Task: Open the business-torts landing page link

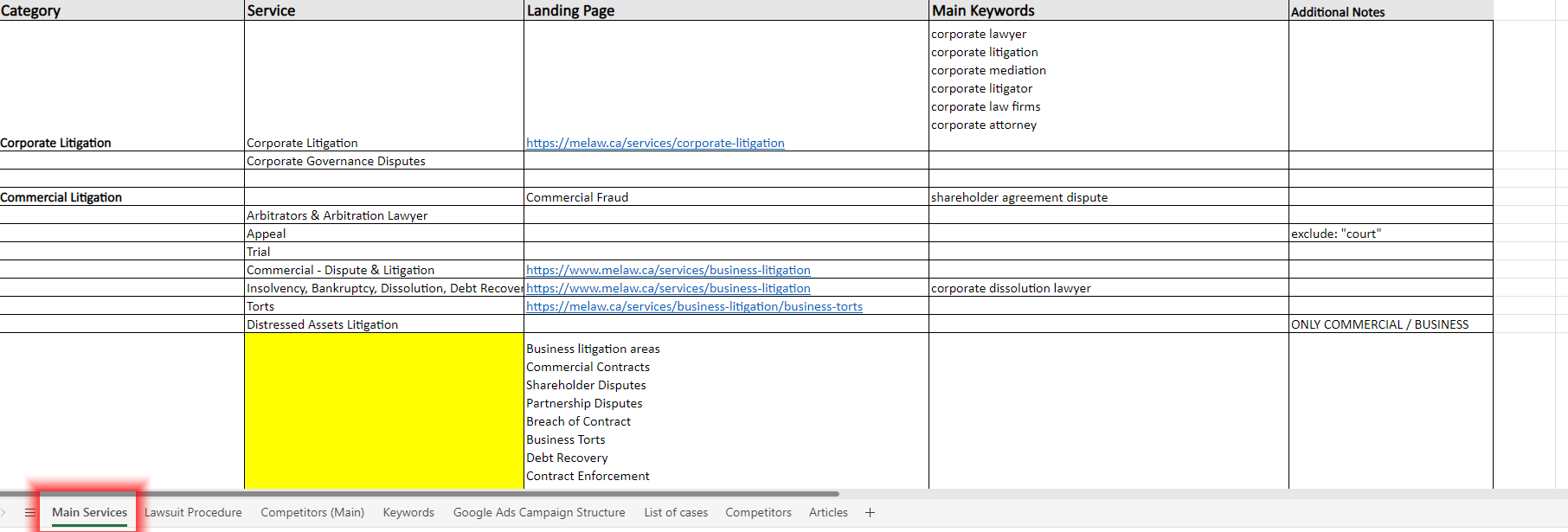Action: (x=694, y=306)
